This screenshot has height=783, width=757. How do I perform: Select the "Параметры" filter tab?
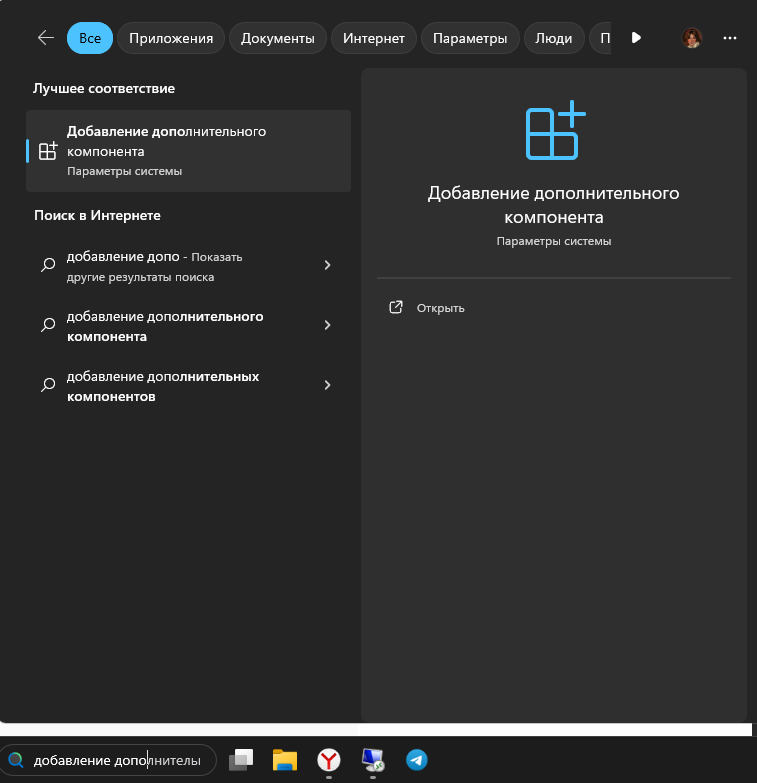click(x=470, y=38)
